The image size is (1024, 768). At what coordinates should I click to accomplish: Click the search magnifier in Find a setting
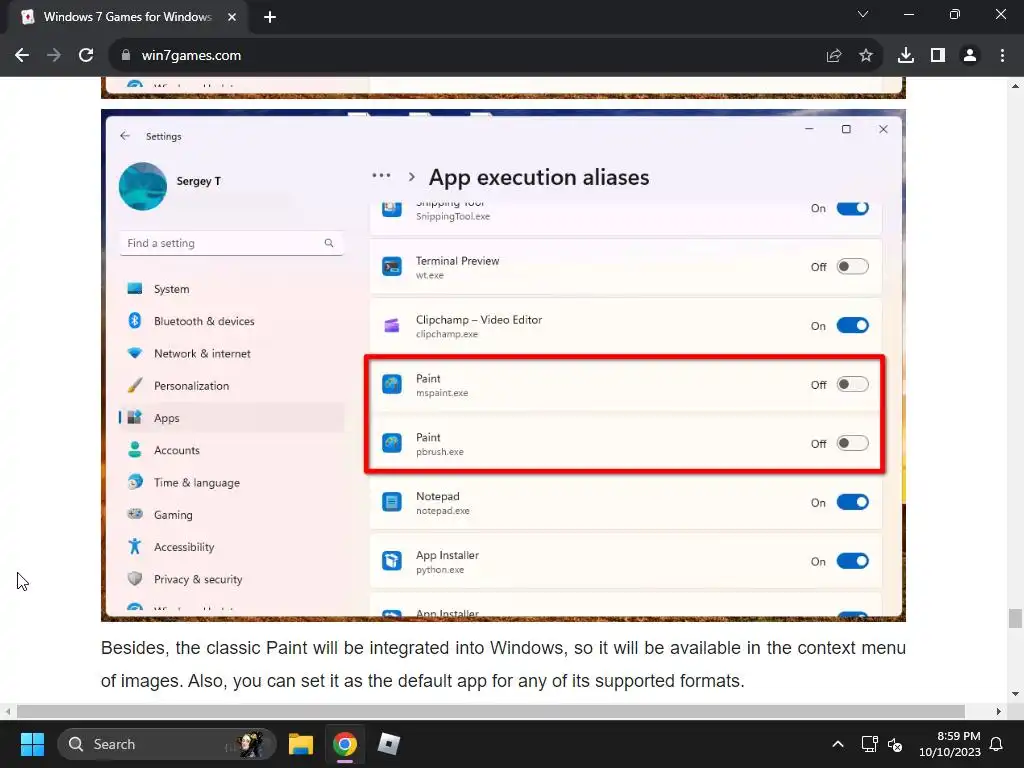pos(328,243)
